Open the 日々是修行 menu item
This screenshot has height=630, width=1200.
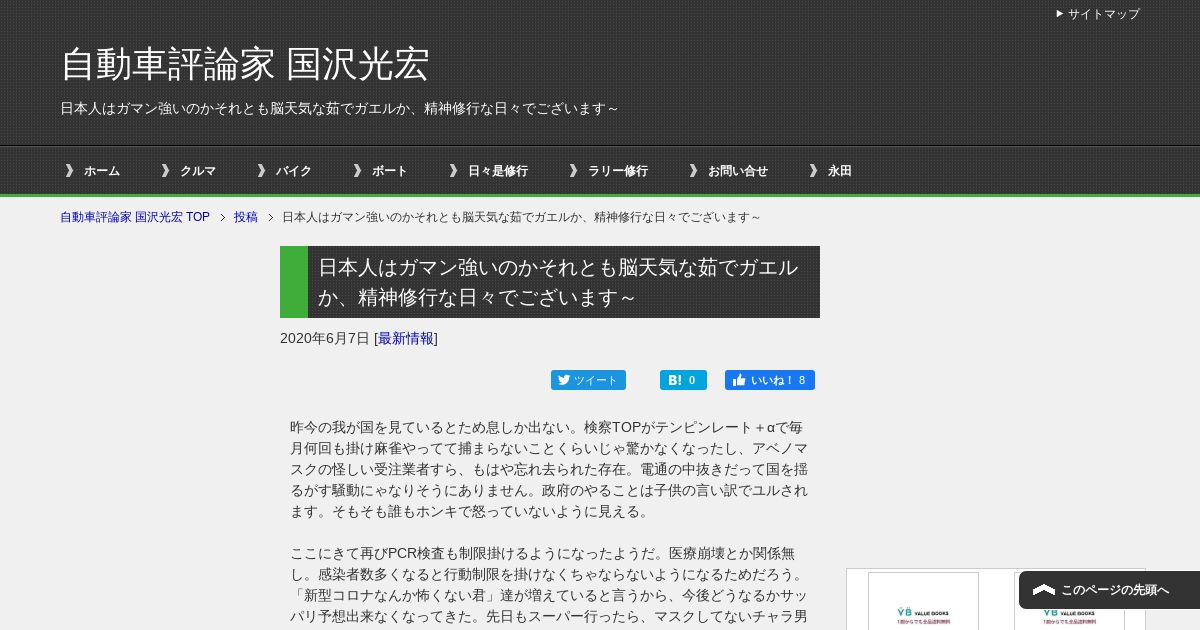click(x=488, y=171)
